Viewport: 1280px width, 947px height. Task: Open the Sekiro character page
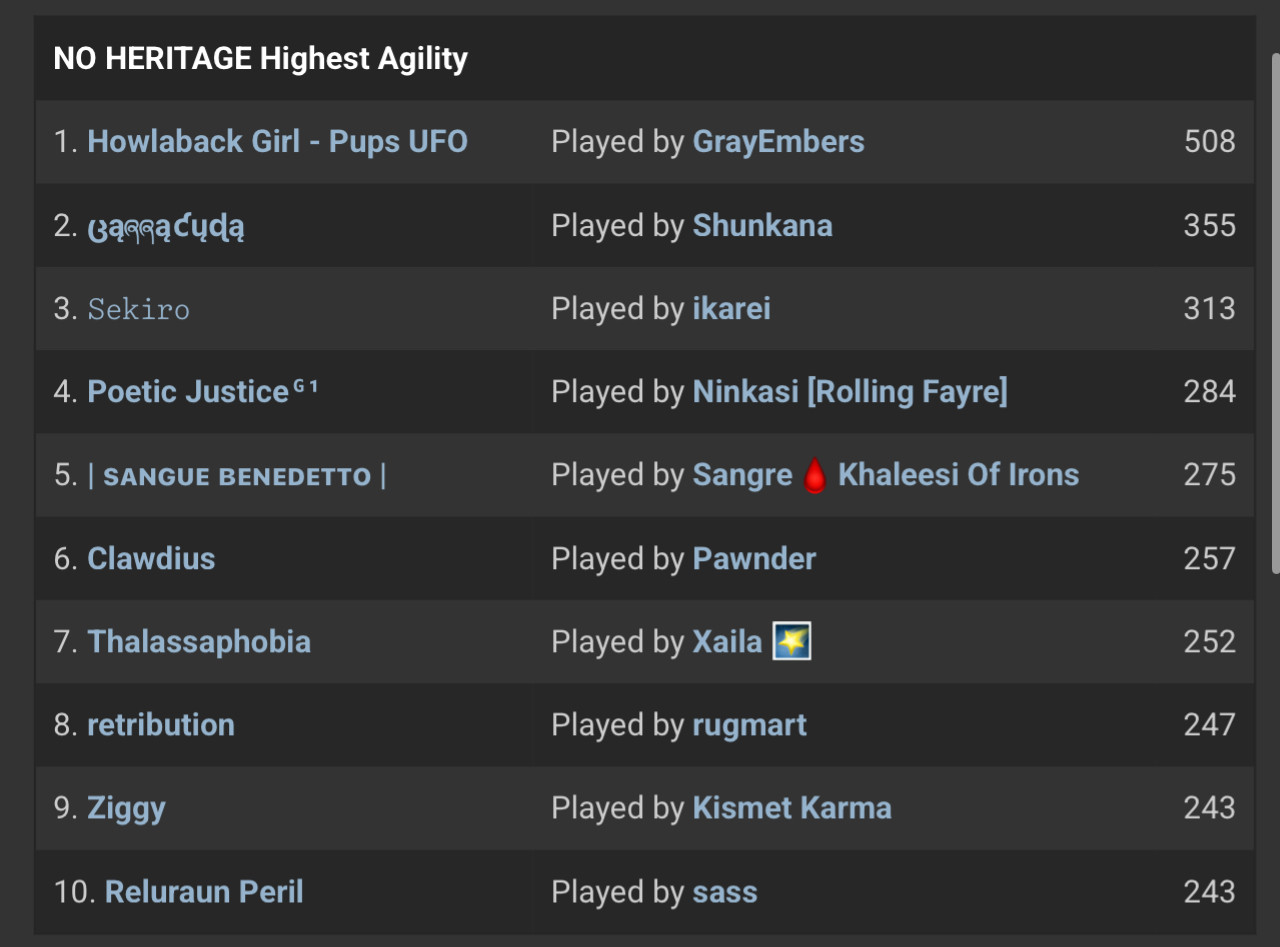point(139,308)
